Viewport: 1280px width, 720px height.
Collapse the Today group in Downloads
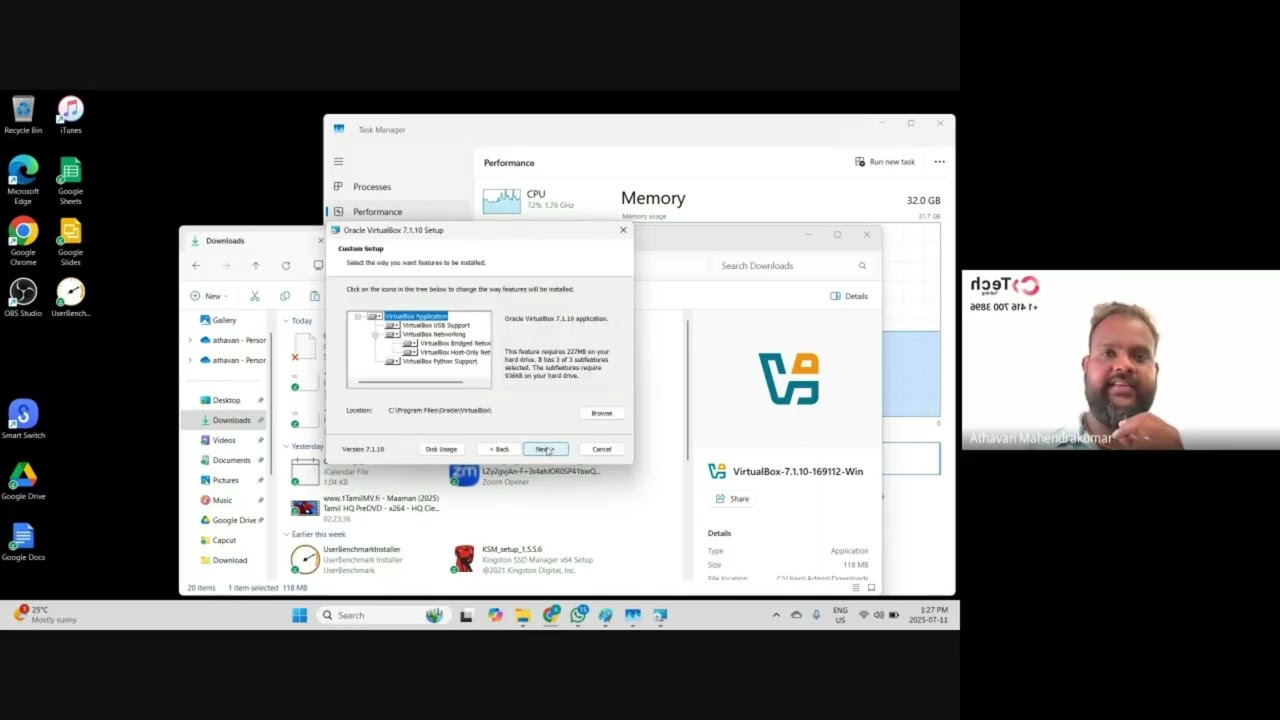pos(285,321)
